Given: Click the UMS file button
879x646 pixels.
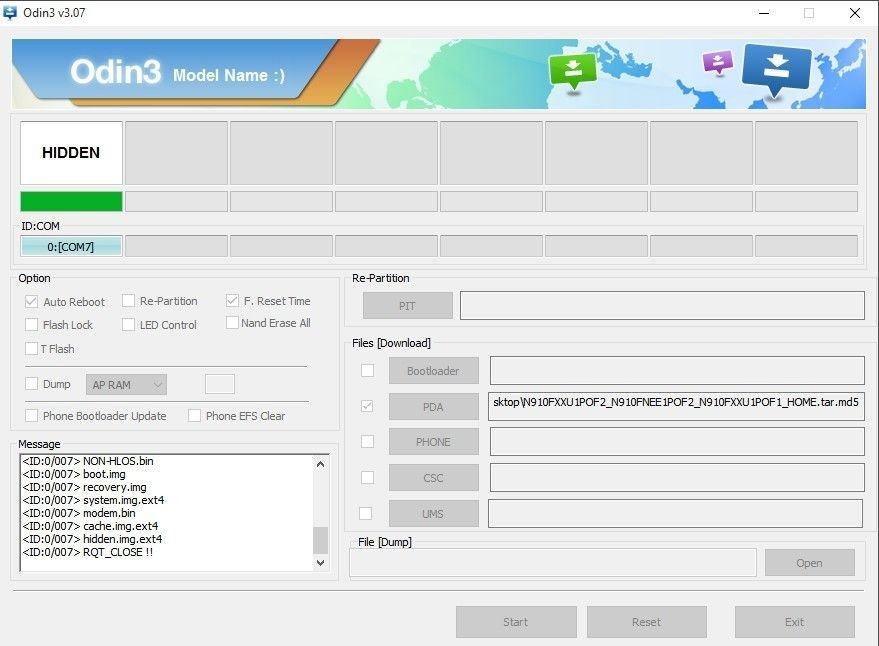Looking at the screenshot, I should (x=434, y=514).
